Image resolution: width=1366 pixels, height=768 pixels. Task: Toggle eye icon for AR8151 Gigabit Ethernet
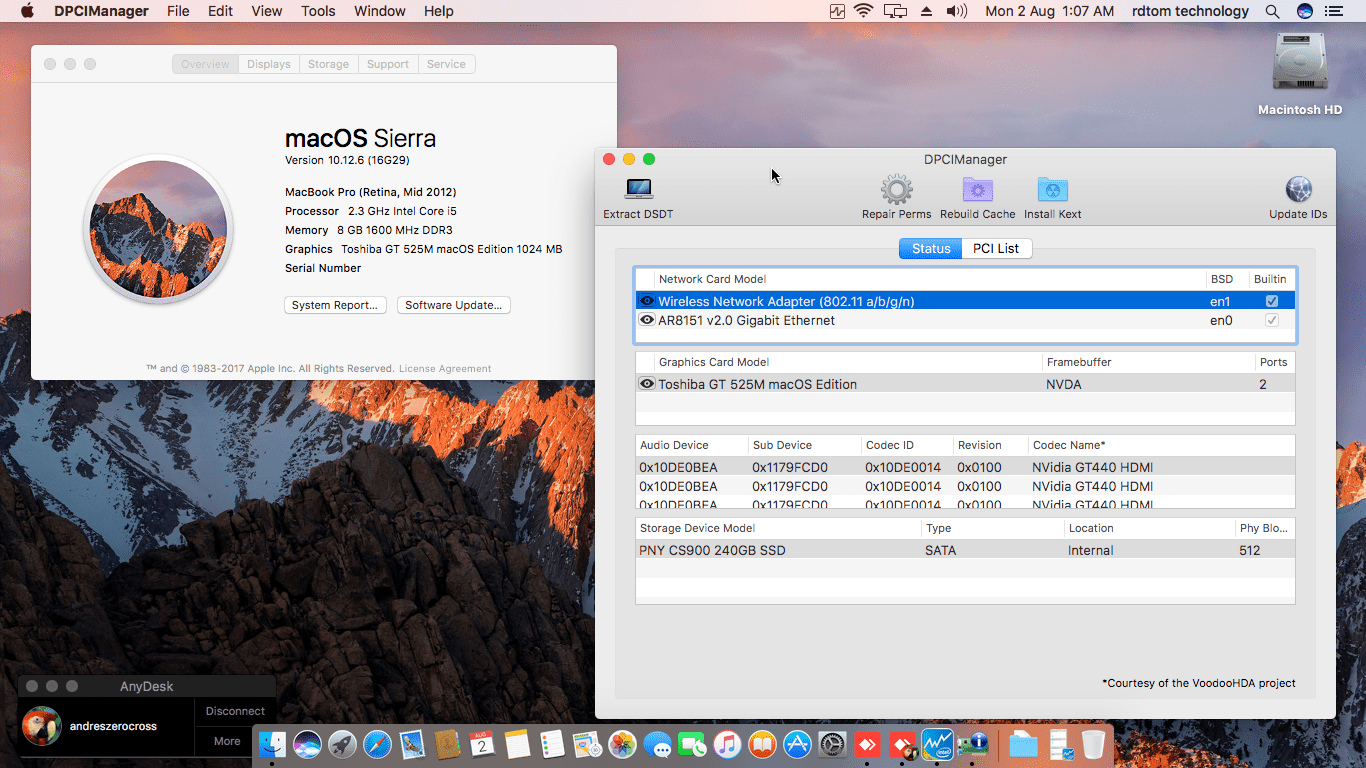pyautogui.click(x=647, y=320)
